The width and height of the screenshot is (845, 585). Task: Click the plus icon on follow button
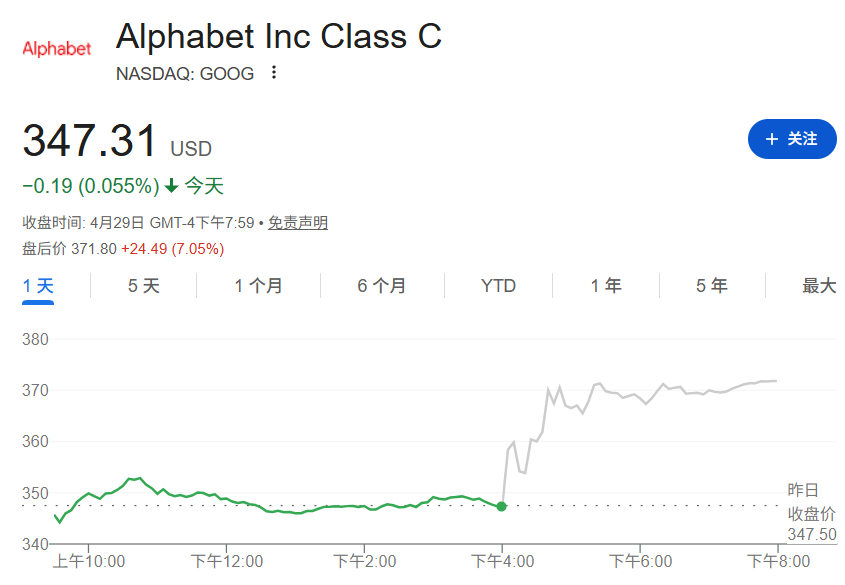771,139
